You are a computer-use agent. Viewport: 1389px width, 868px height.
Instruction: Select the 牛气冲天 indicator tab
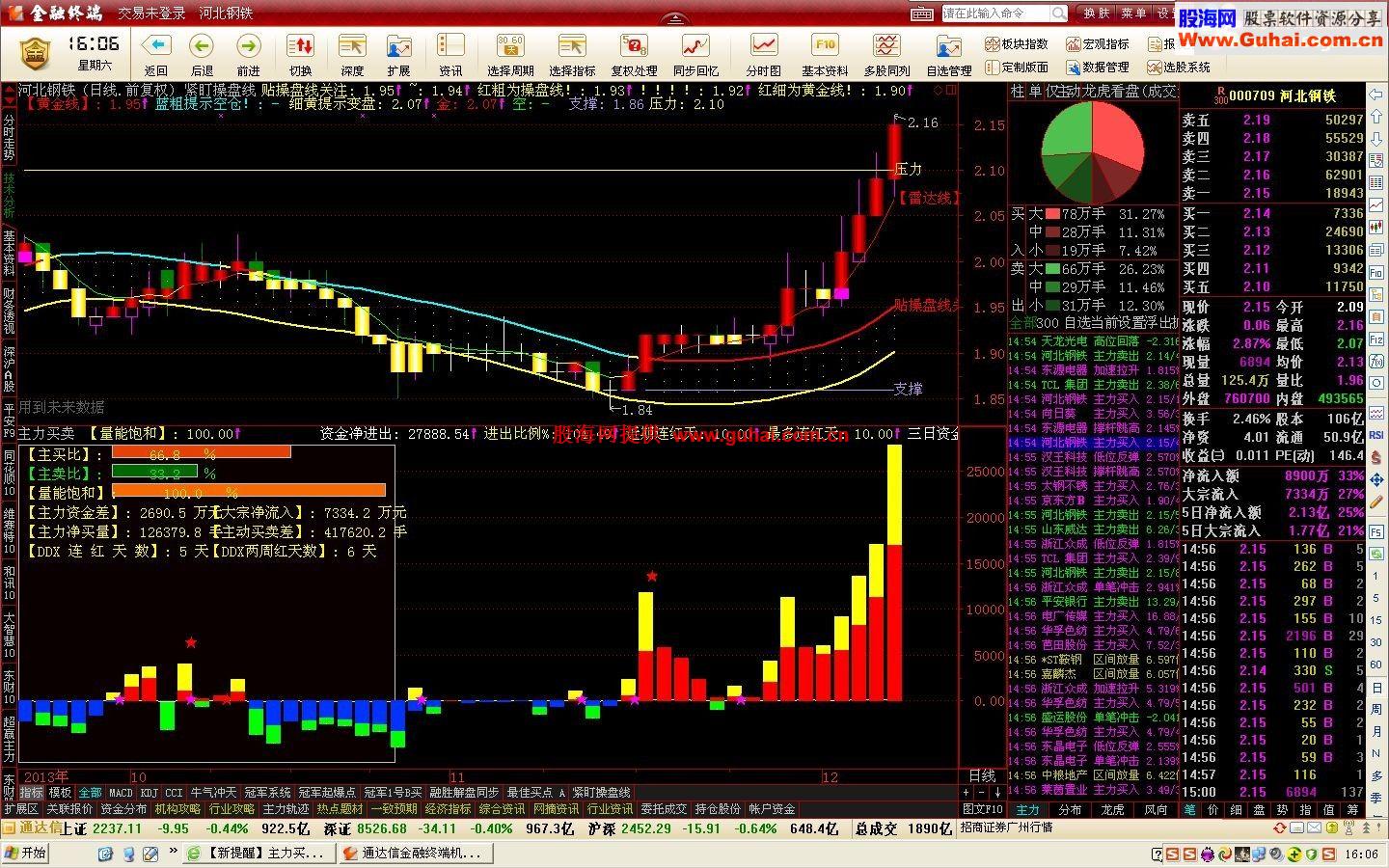(x=213, y=793)
